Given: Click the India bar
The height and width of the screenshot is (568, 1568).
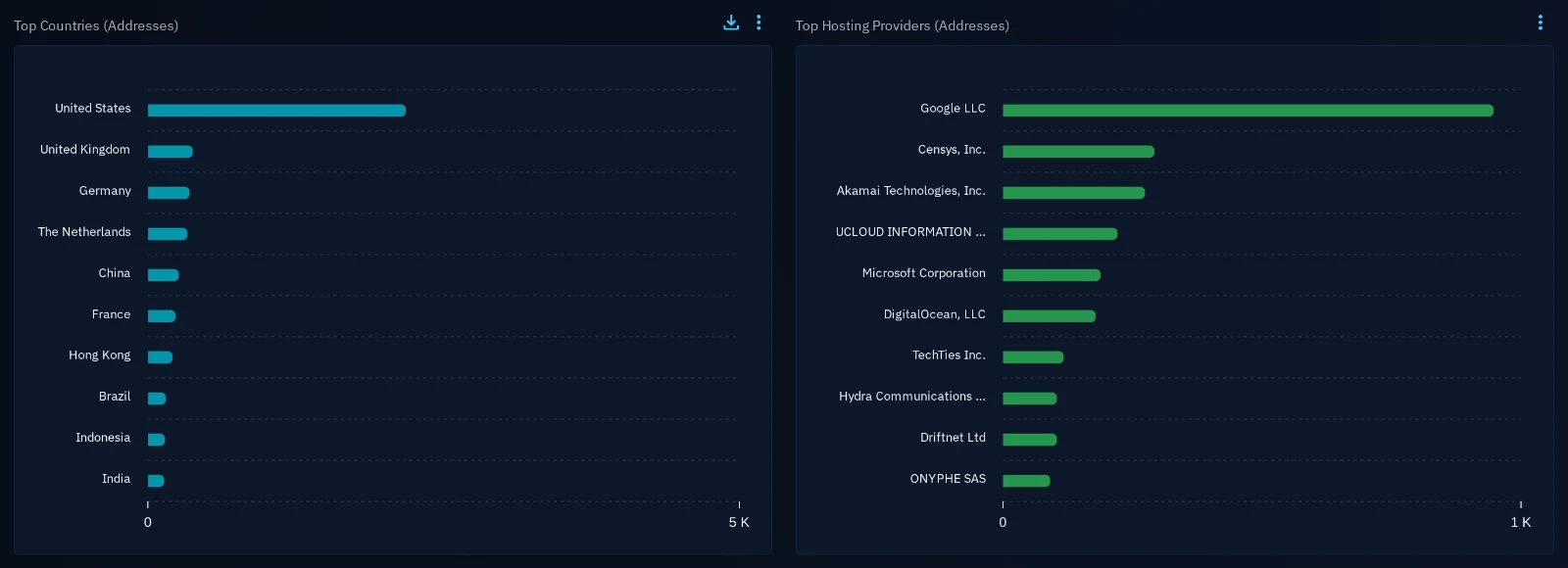Looking at the screenshot, I should [156, 481].
